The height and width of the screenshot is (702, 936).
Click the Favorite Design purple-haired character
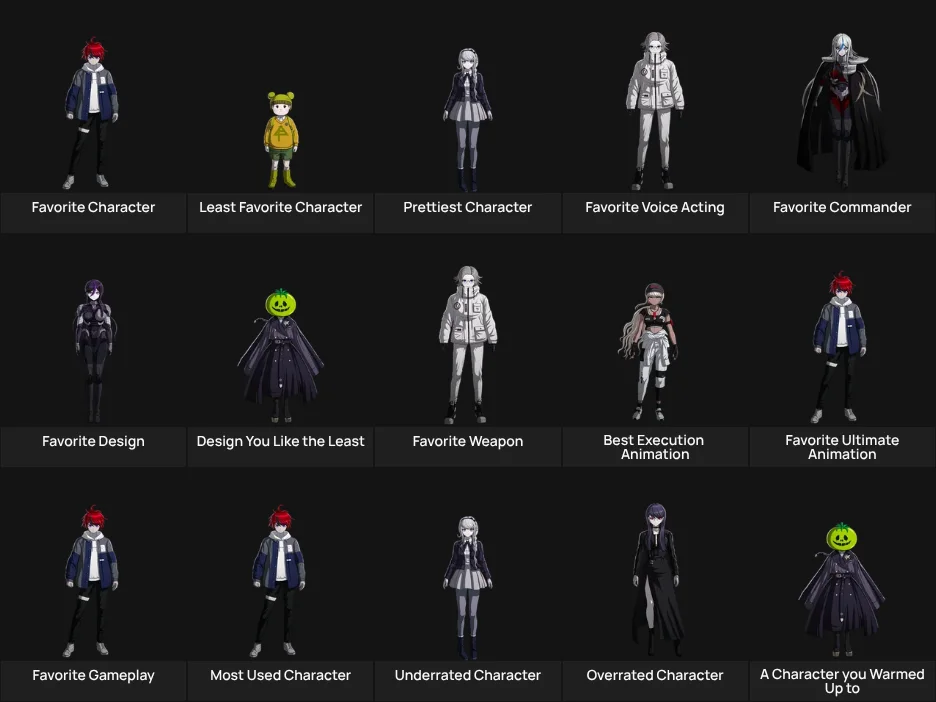click(x=94, y=351)
